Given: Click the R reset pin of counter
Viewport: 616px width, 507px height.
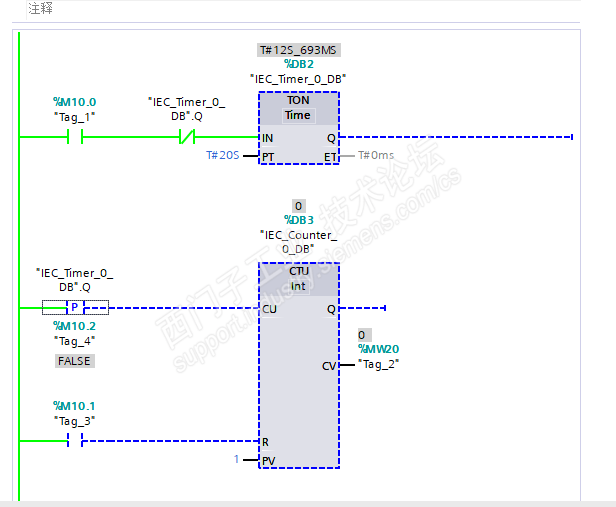Looking at the screenshot, I should [266, 443].
